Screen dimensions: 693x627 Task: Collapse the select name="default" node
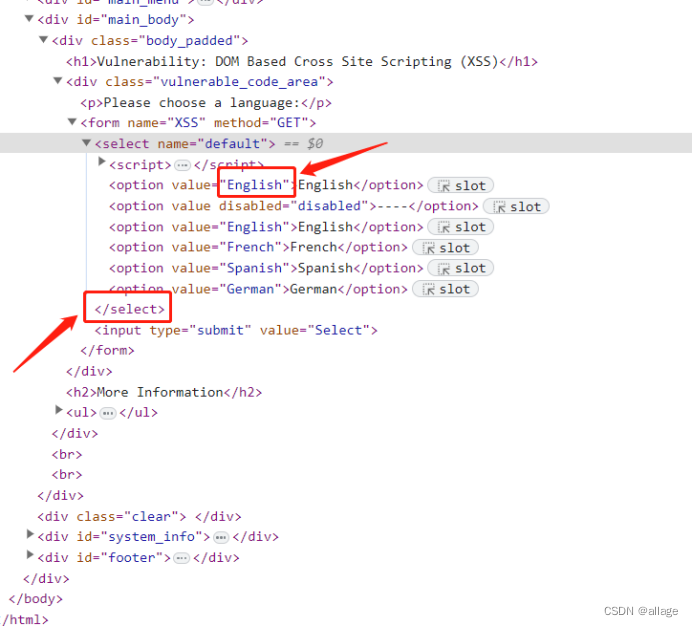coord(87,143)
